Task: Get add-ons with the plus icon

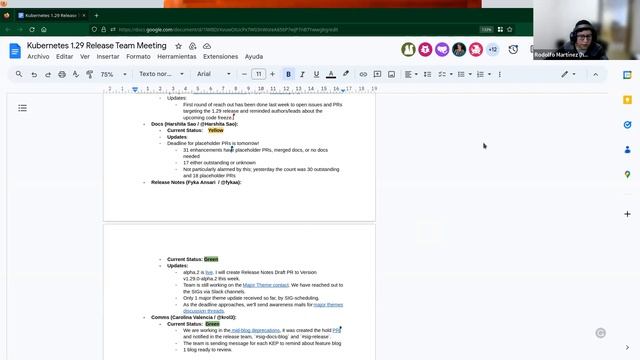Action: click(x=627, y=214)
